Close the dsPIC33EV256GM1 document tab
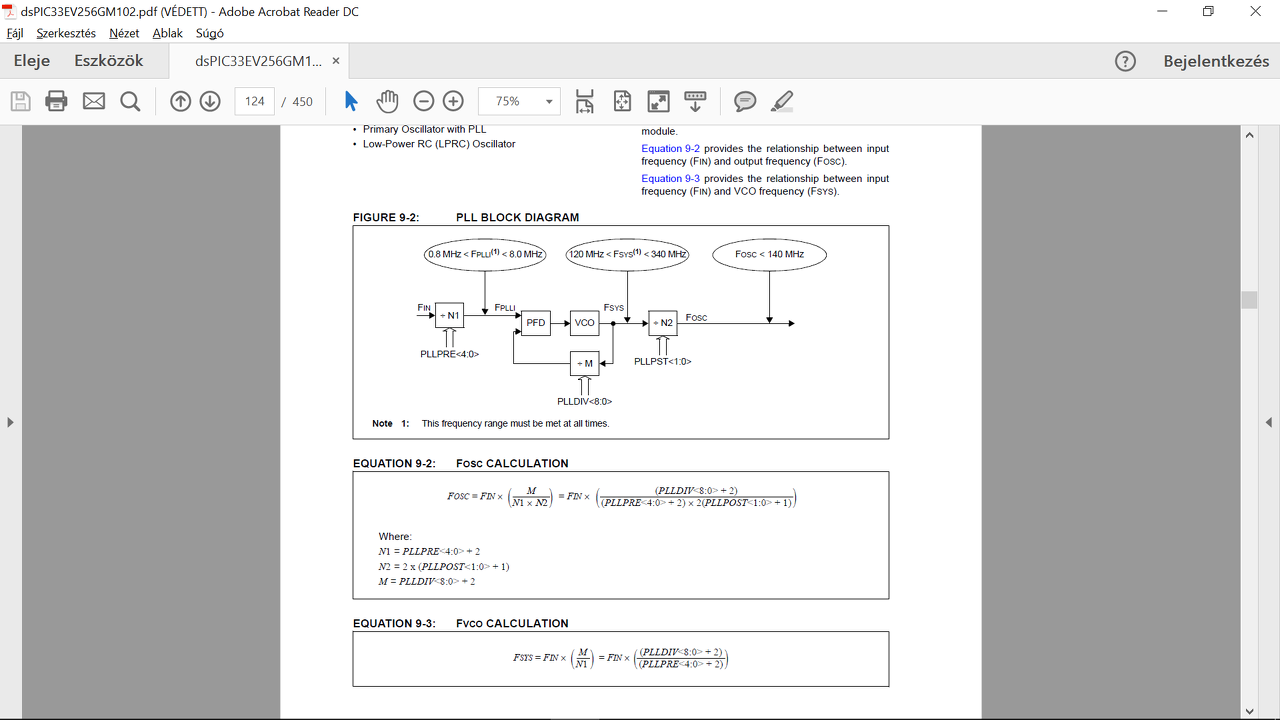This screenshot has height=720, width=1280. [x=336, y=61]
